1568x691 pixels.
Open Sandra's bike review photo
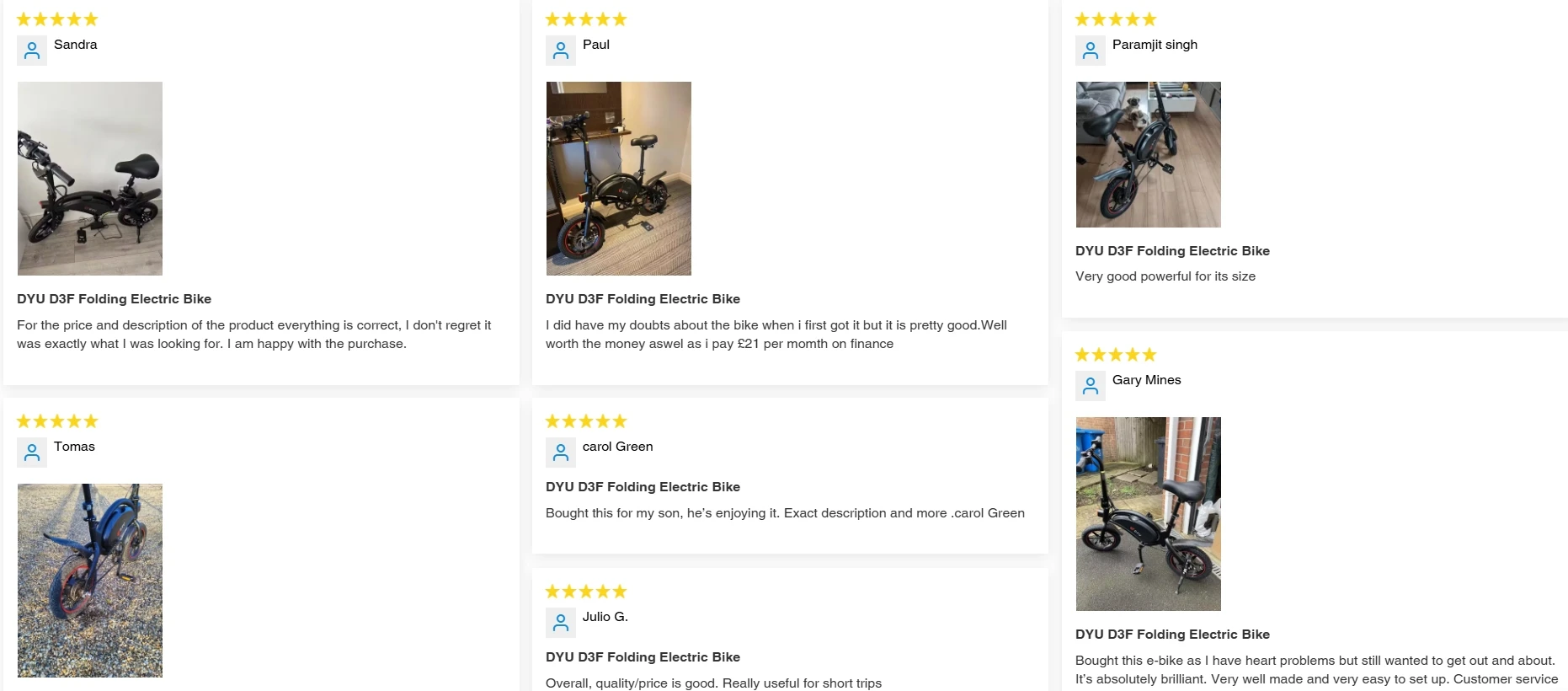[90, 179]
